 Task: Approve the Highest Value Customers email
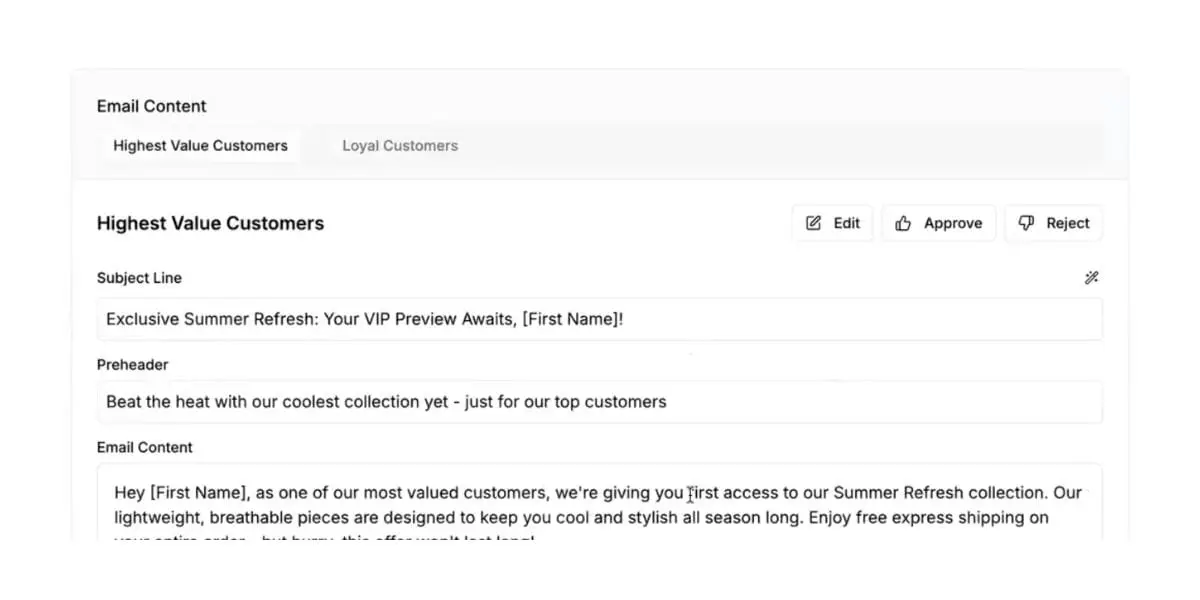tap(939, 223)
